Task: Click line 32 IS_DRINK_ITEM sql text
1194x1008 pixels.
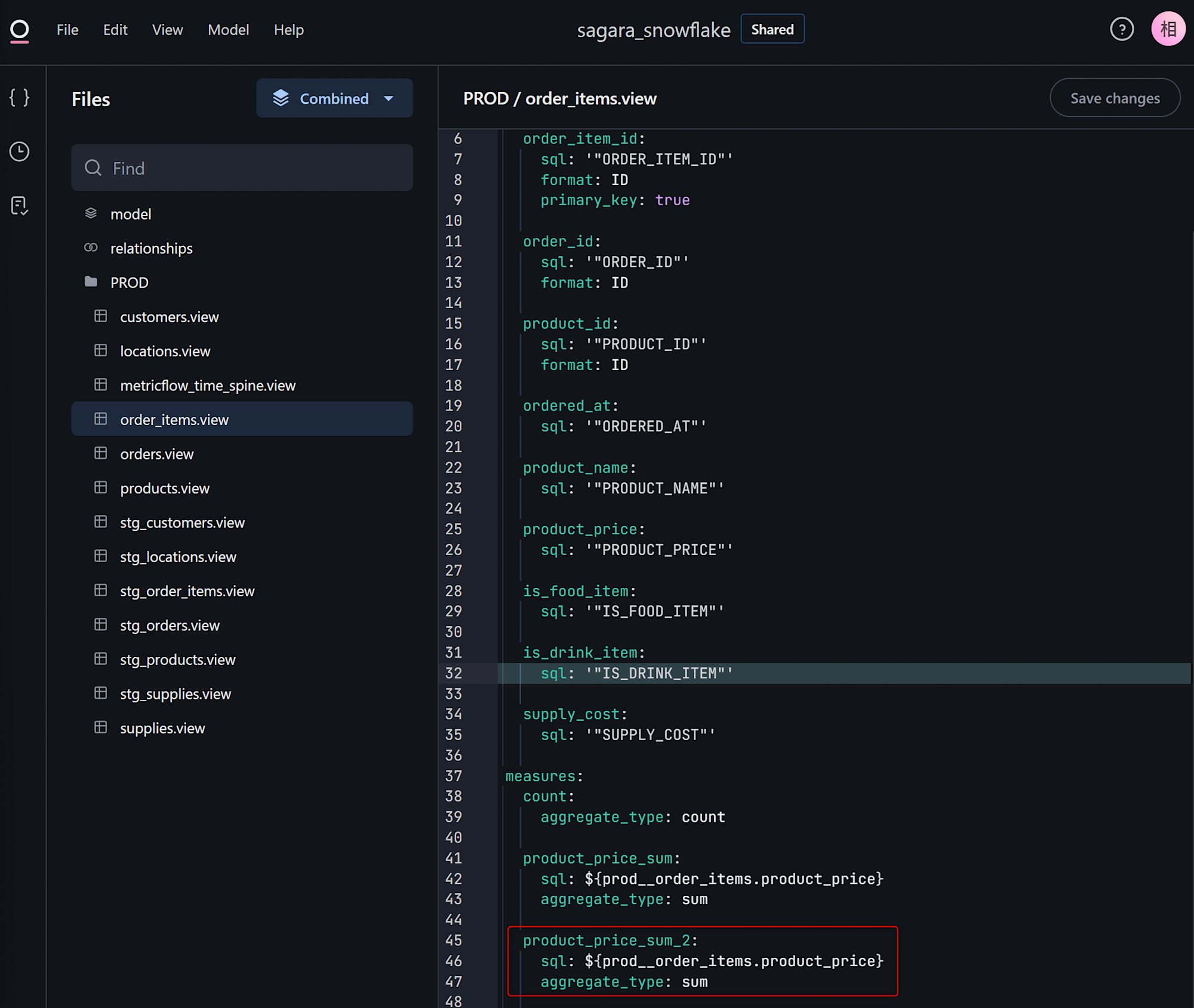Action: click(x=638, y=673)
